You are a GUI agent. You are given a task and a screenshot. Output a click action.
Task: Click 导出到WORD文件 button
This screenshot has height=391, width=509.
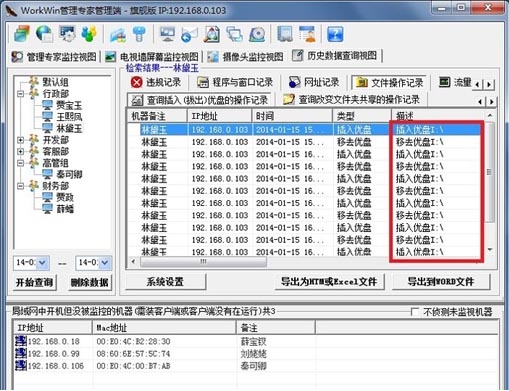click(441, 282)
